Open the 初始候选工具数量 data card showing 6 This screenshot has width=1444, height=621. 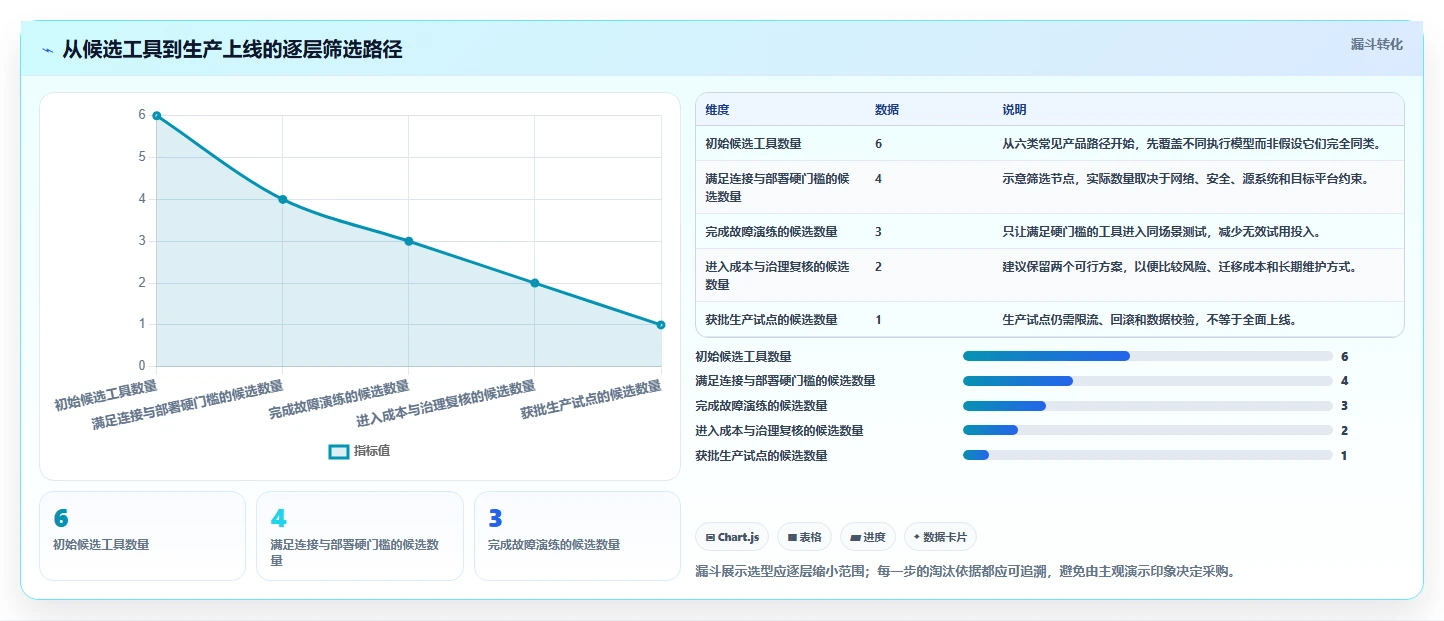(x=142, y=536)
